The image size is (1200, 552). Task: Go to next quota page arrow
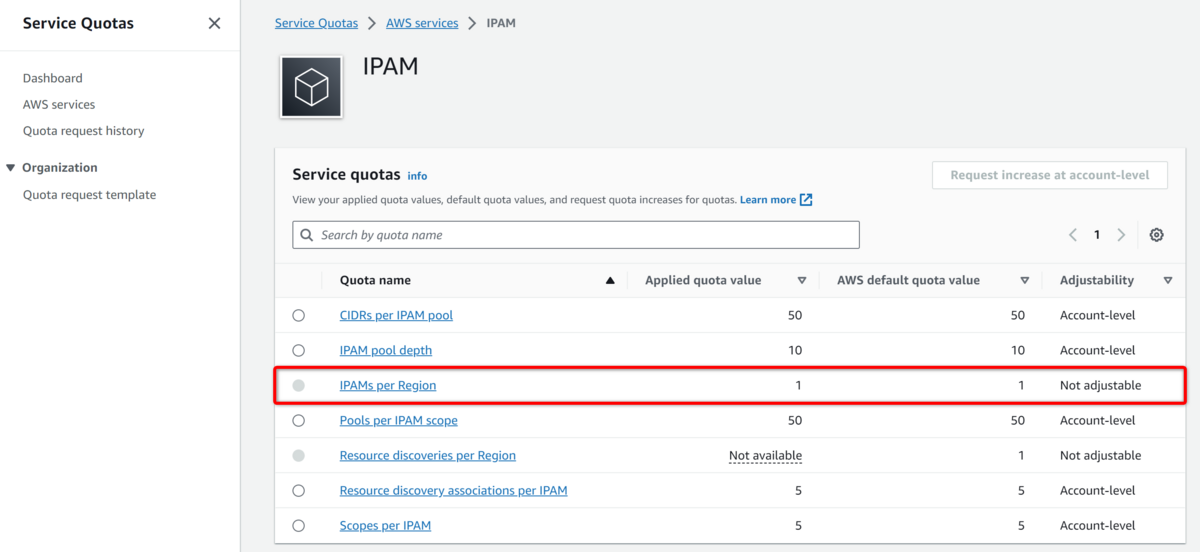pos(1121,235)
